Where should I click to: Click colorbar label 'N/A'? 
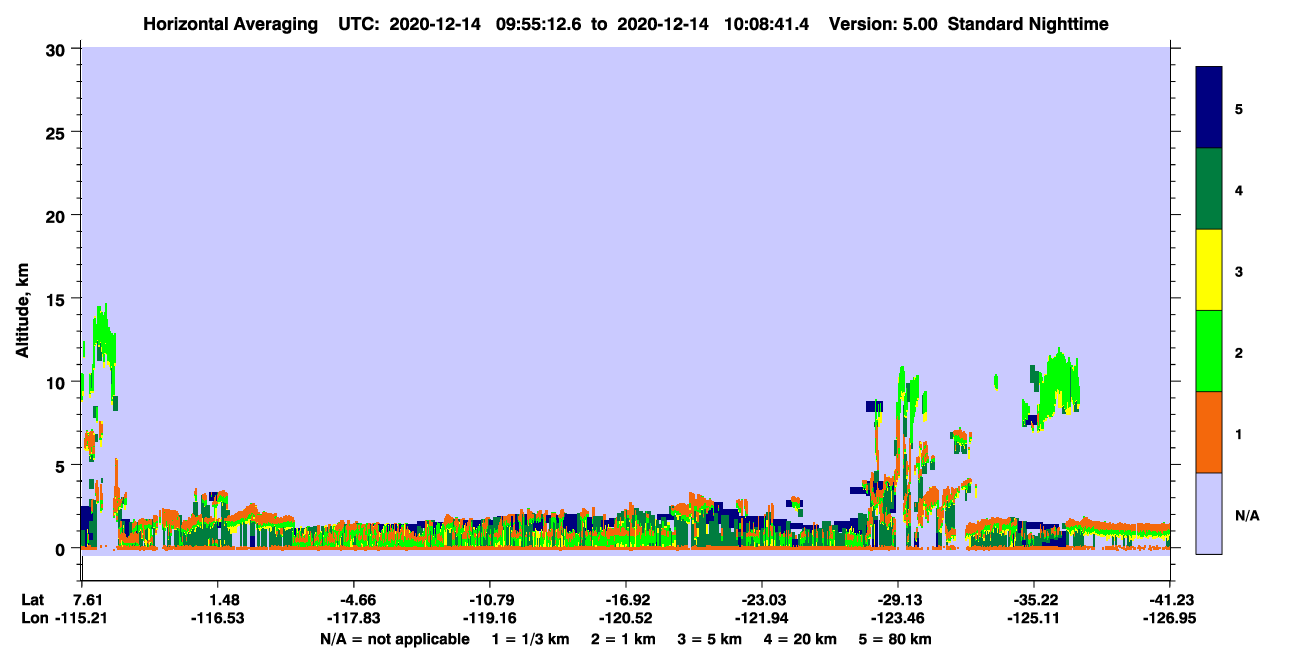pos(1247,515)
